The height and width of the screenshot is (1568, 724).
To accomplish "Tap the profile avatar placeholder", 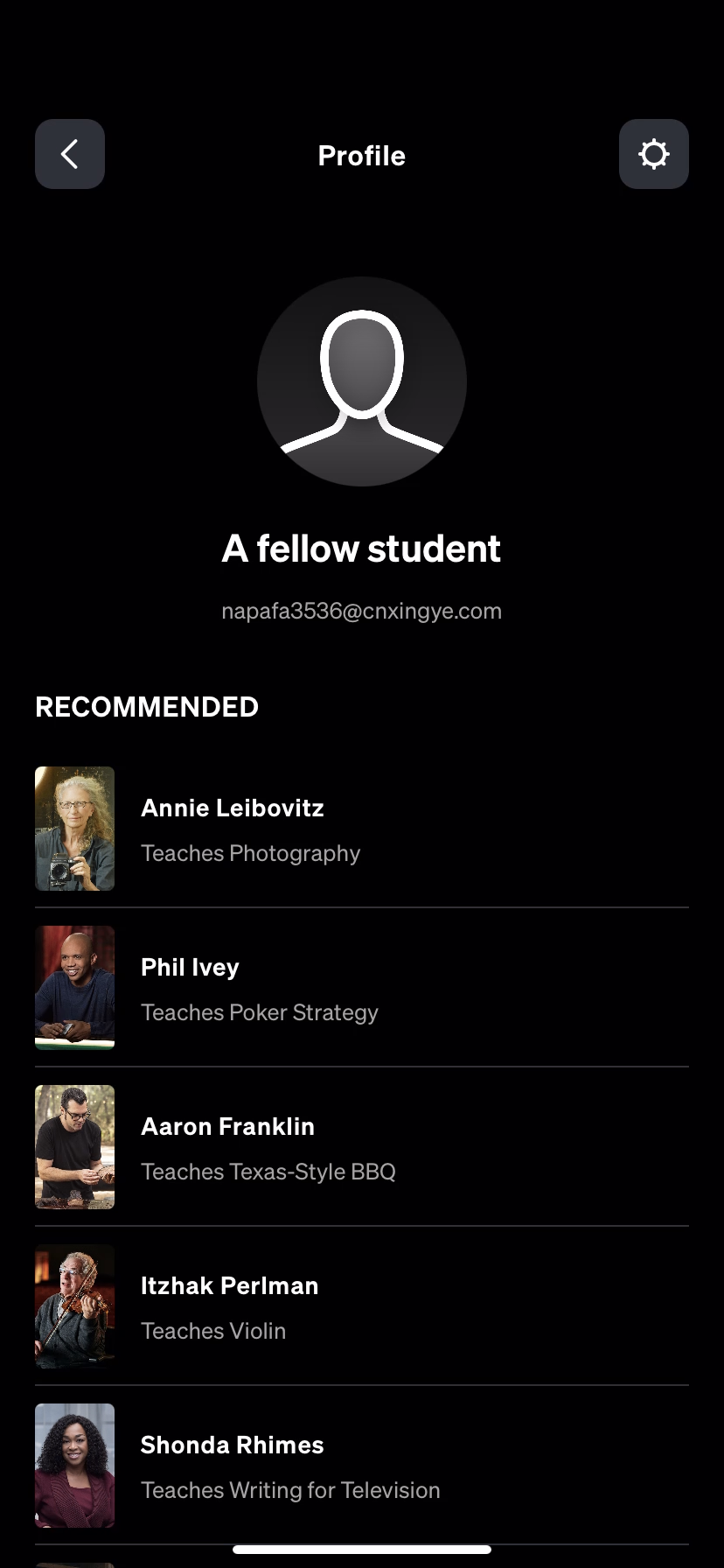I will pos(362,381).
